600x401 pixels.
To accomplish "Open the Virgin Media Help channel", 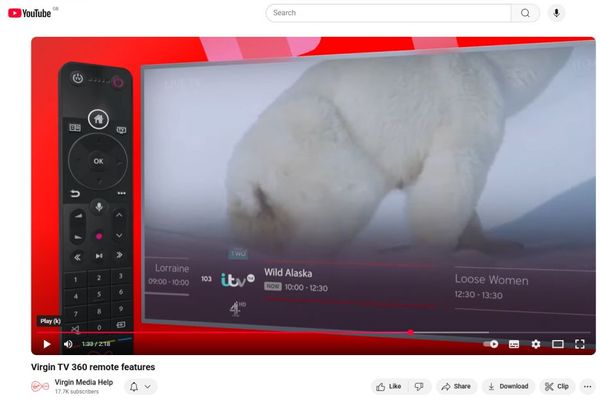I will (x=84, y=382).
